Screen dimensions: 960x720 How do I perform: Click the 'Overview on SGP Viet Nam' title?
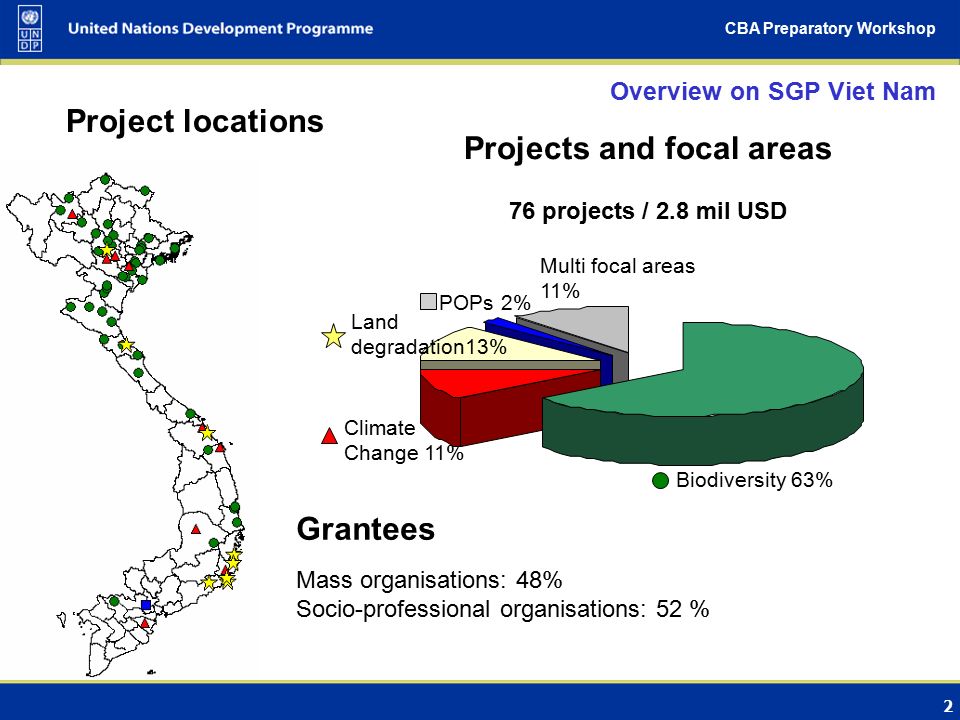coord(773,91)
